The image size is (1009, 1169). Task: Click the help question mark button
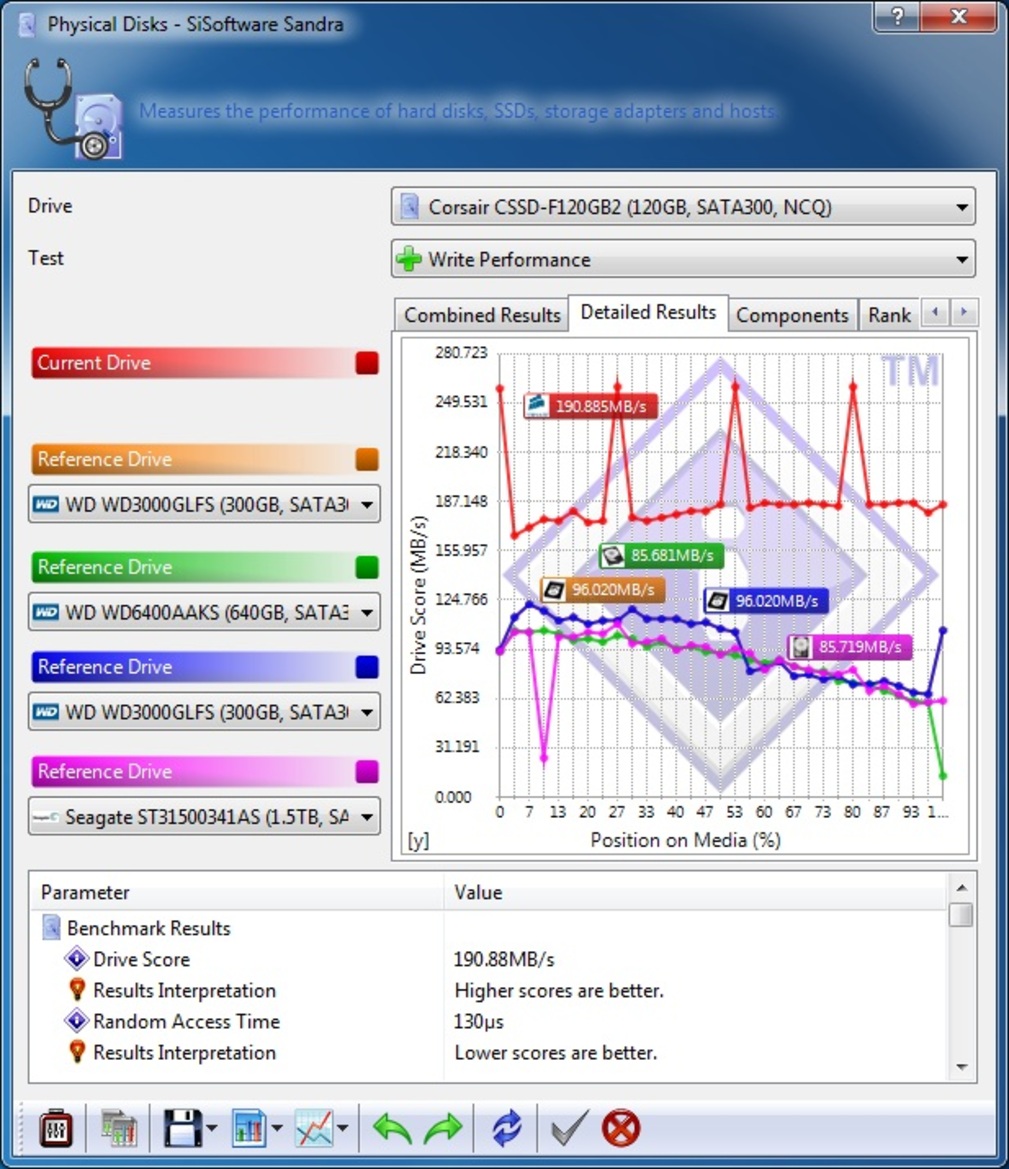(897, 16)
